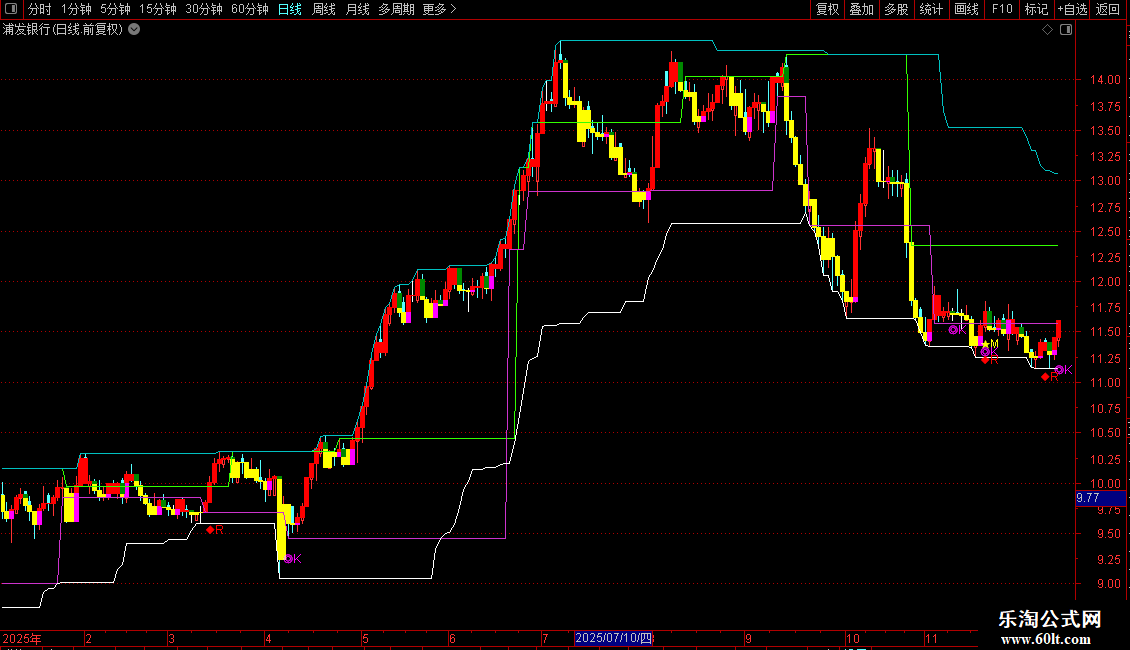Click the 12.50 price scale label
Image resolution: width=1130 pixels, height=650 pixels.
tap(1105, 232)
